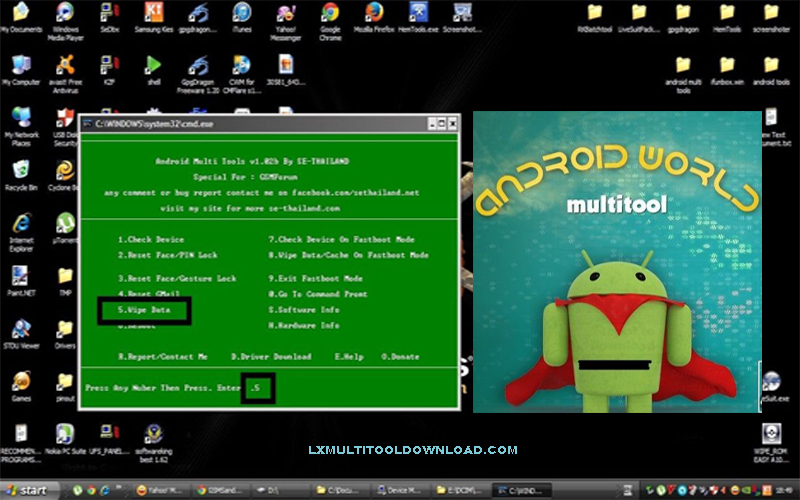Click '7.Check Device On Fastboot Mode' text
Image resolution: width=800 pixels, height=500 pixels.
(x=341, y=239)
